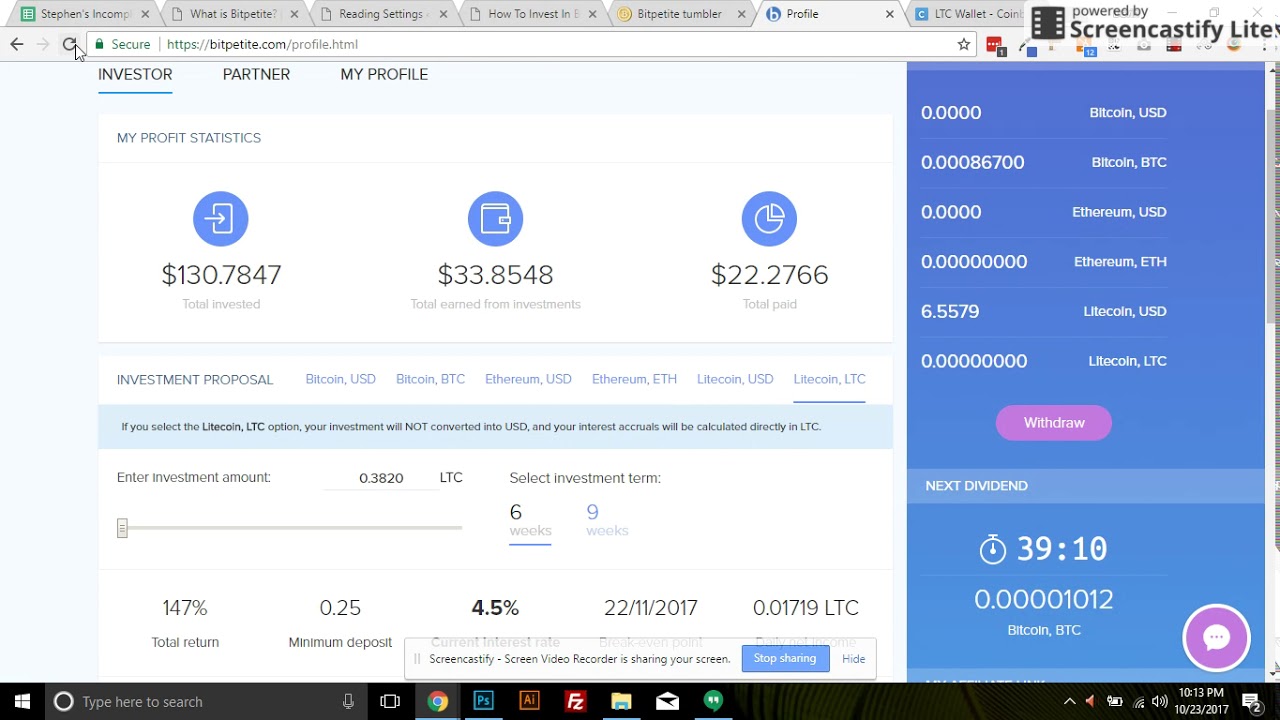This screenshot has width=1280, height=720.
Task: Open the Mail app in the taskbar
Action: [x=667, y=702]
